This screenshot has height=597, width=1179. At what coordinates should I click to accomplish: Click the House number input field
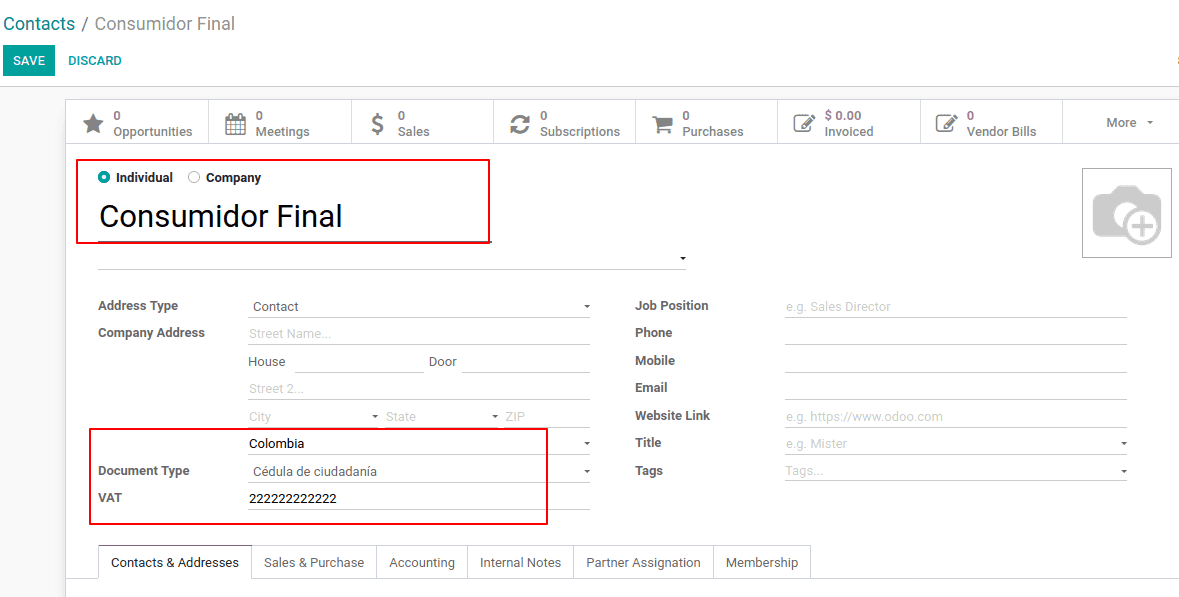pos(359,362)
